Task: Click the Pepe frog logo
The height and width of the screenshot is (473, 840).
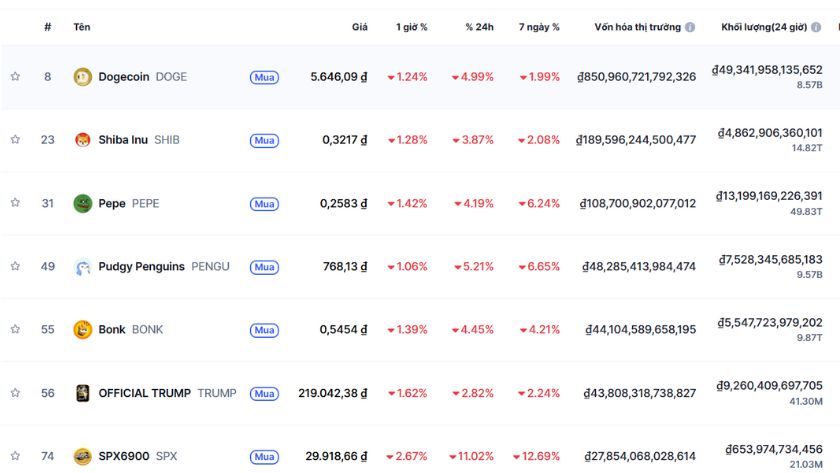Action: [x=82, y=204]
